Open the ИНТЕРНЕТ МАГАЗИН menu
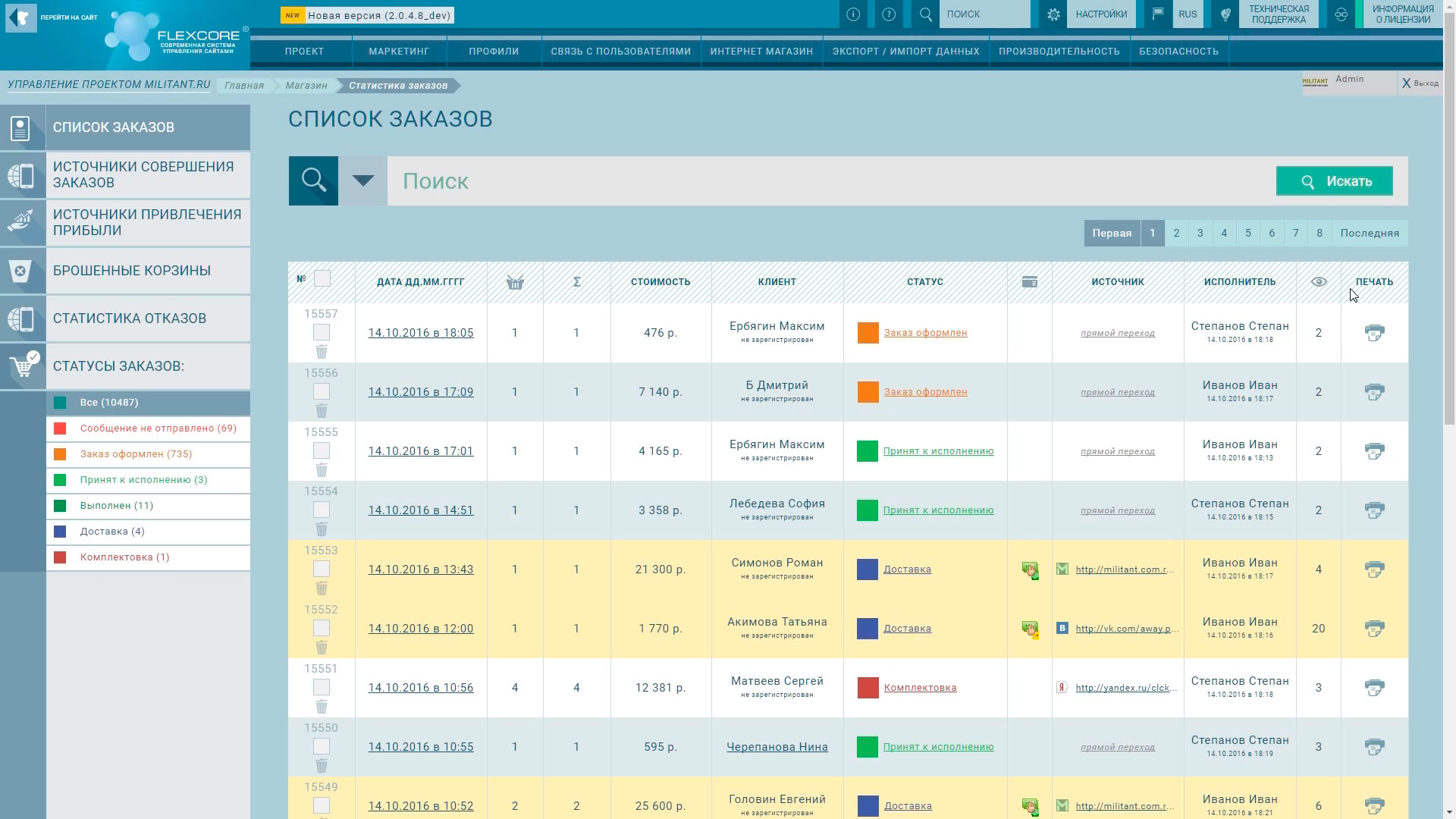1456x819 pixels. (x=761, y=52)
